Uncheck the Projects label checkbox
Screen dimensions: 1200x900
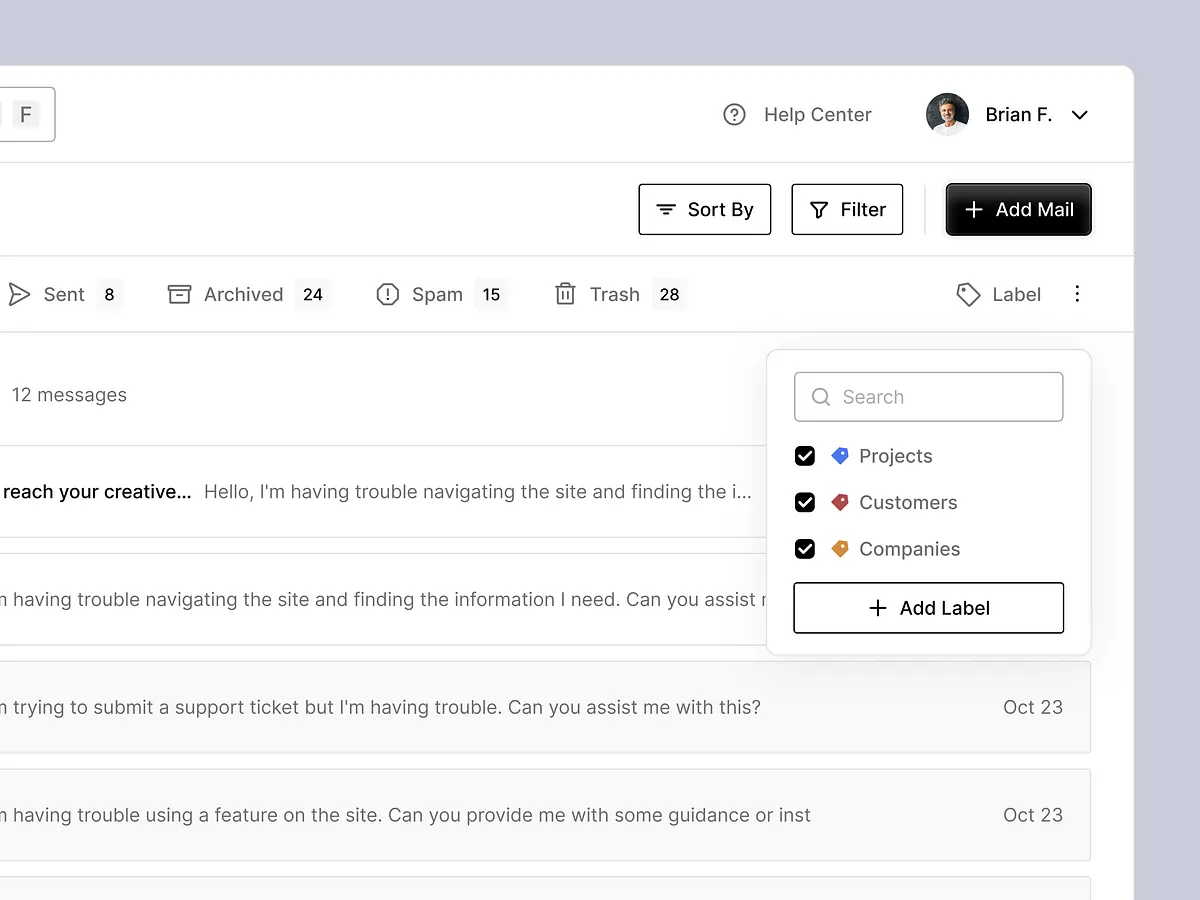[x=805, y=456]
